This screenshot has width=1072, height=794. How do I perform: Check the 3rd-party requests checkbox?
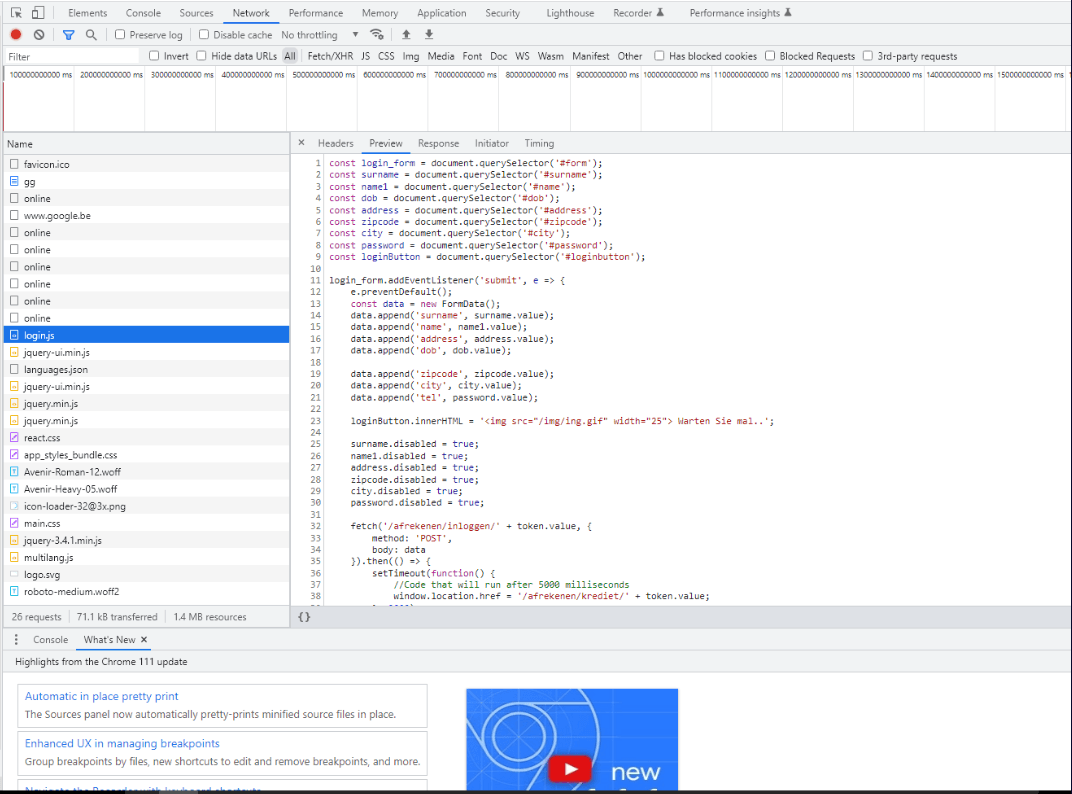[x=868, y=55]
